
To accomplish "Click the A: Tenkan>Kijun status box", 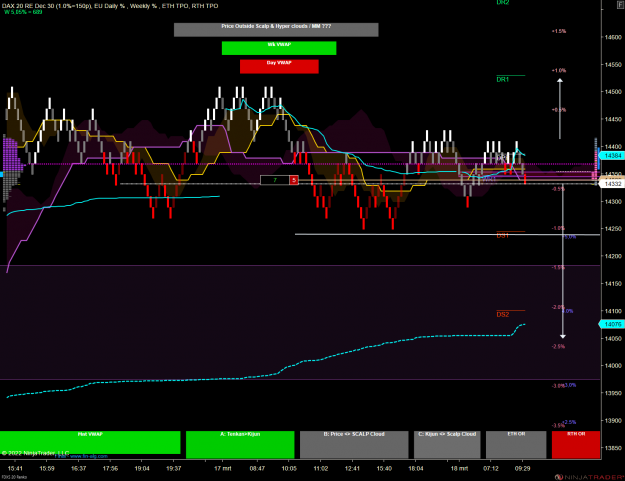I will (x=240, y=444).
